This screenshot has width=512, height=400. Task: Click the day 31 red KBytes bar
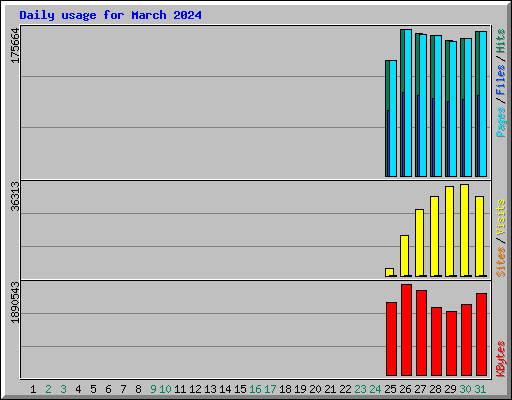pos(481,334)
